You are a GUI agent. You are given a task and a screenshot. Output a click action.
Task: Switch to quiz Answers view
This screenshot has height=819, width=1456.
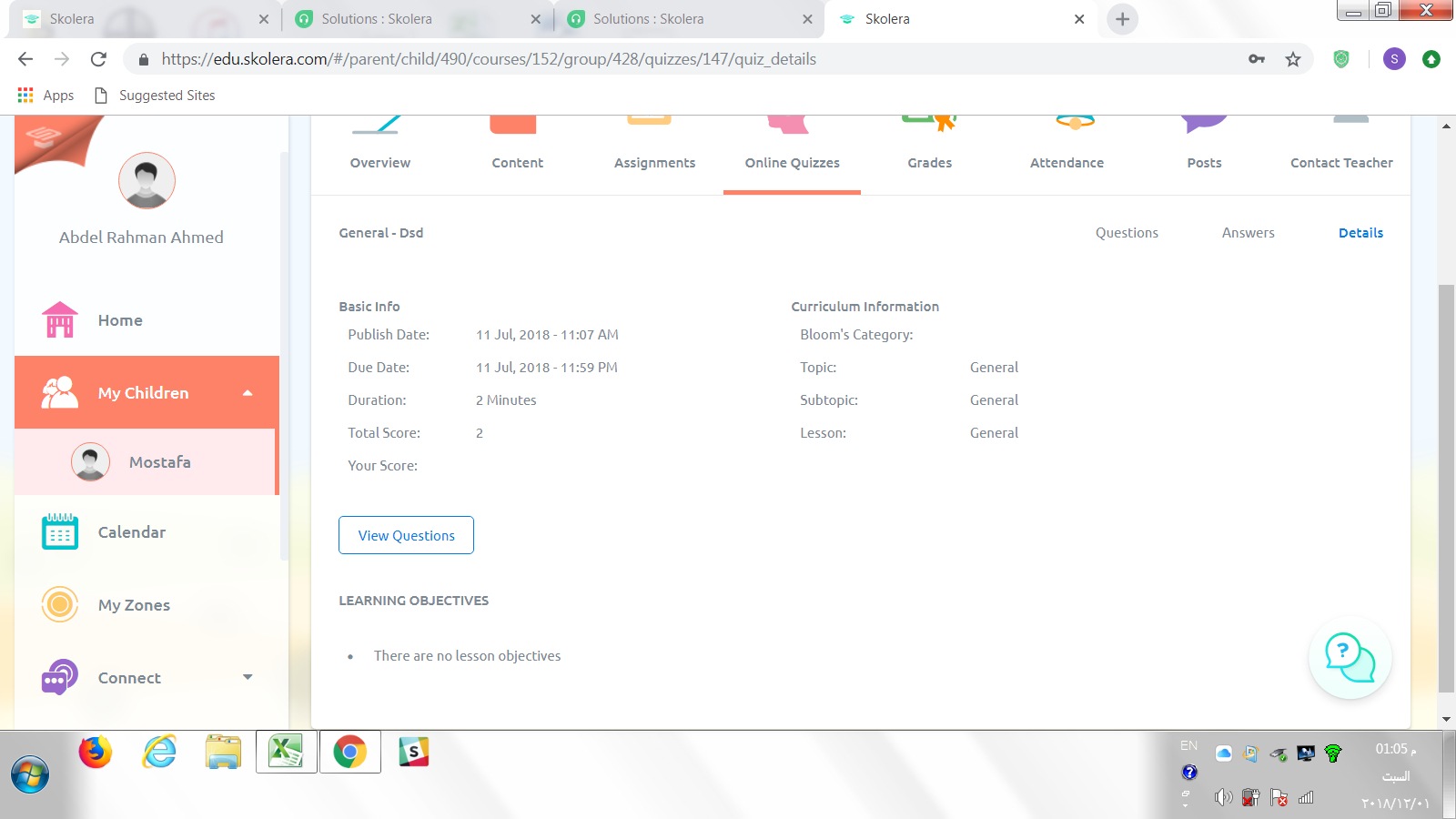(1249, 233)
